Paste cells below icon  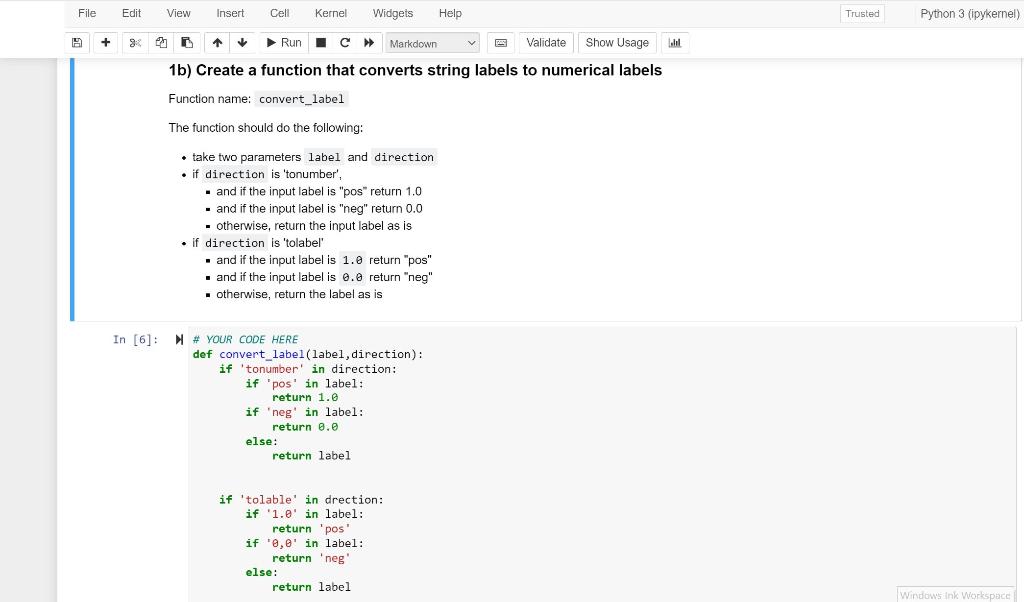[187, 43]
